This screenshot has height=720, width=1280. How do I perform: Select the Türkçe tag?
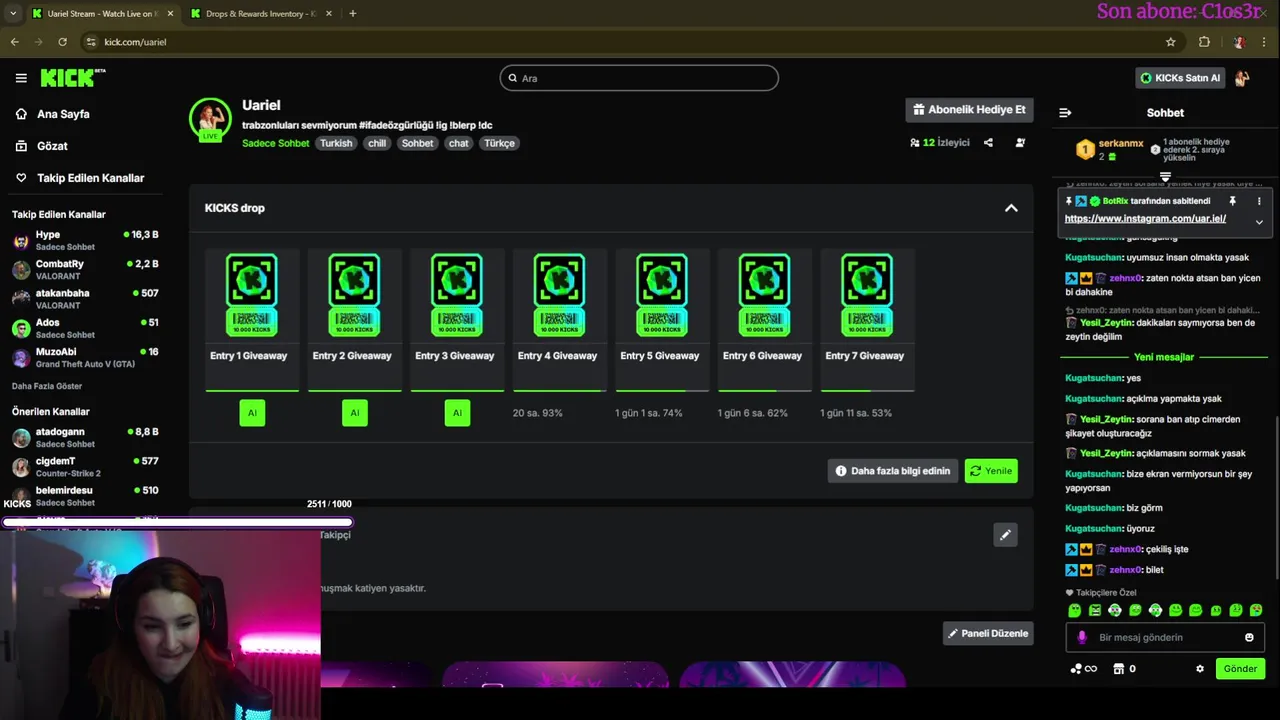pos(499,143)
